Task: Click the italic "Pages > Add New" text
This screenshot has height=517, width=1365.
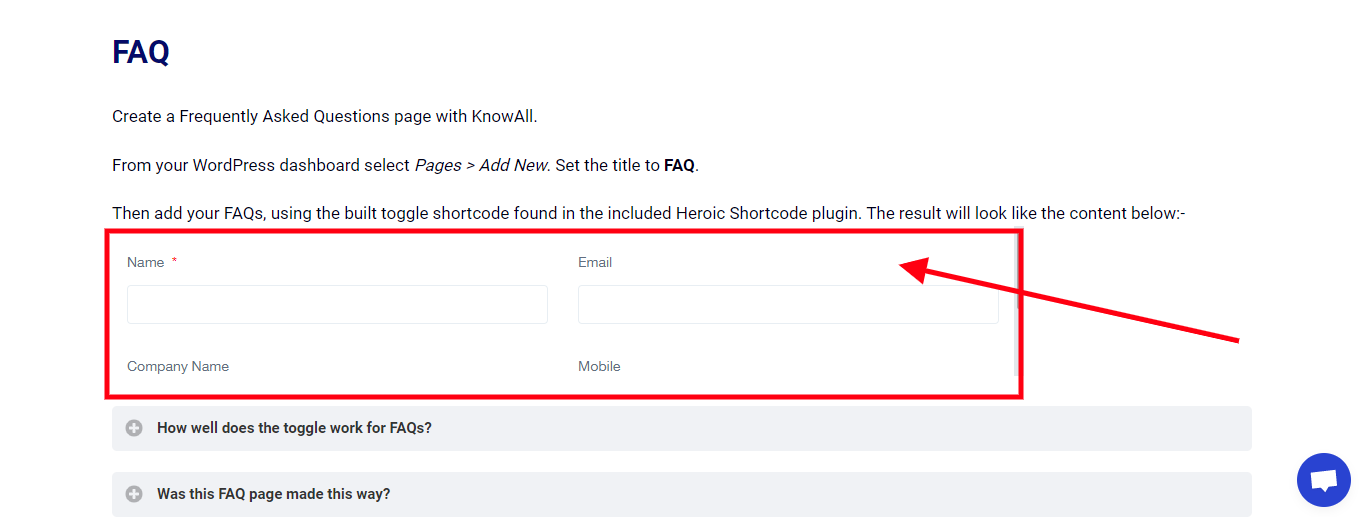Action: 482,165
